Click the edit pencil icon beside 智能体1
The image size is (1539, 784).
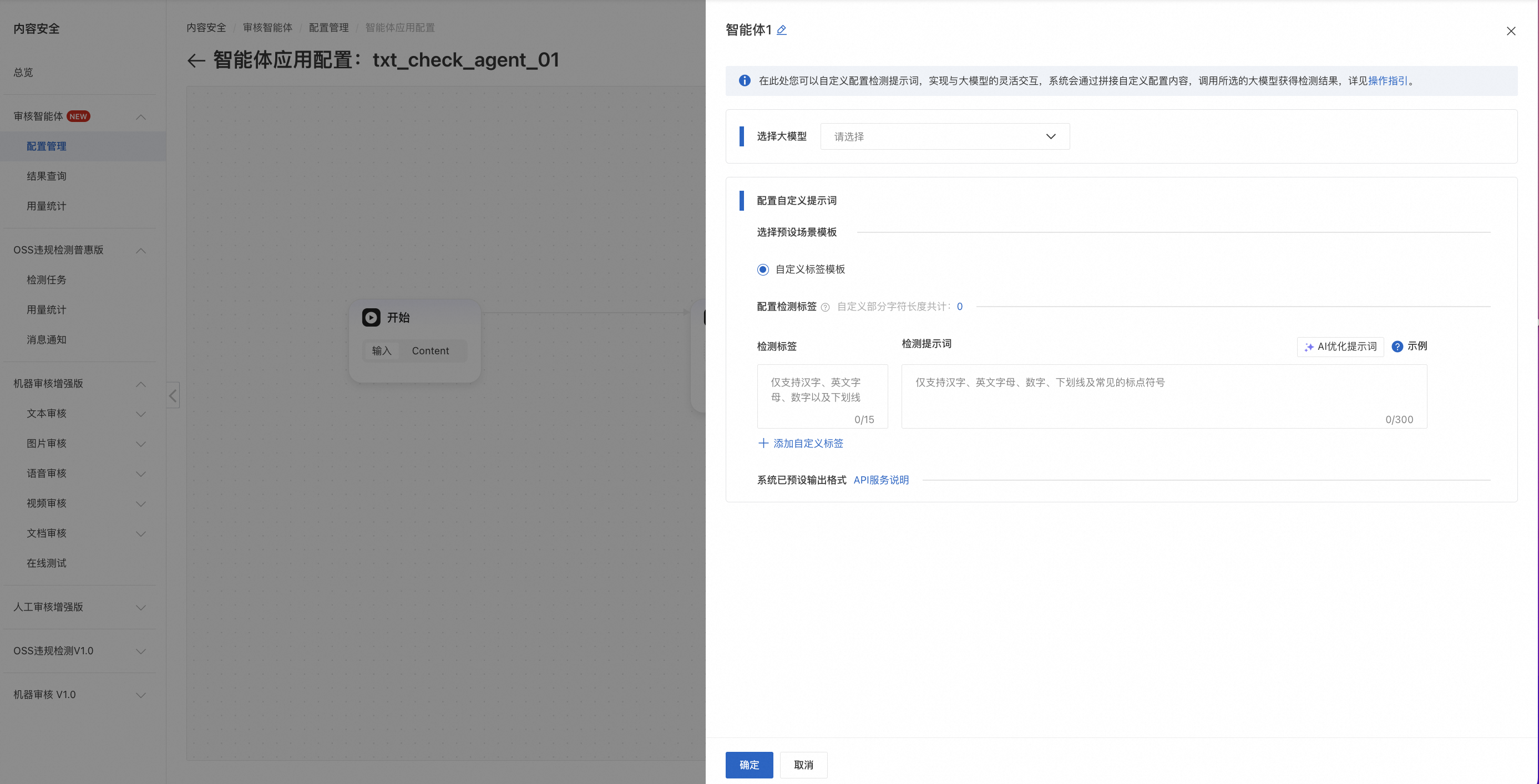coord(782,30)
